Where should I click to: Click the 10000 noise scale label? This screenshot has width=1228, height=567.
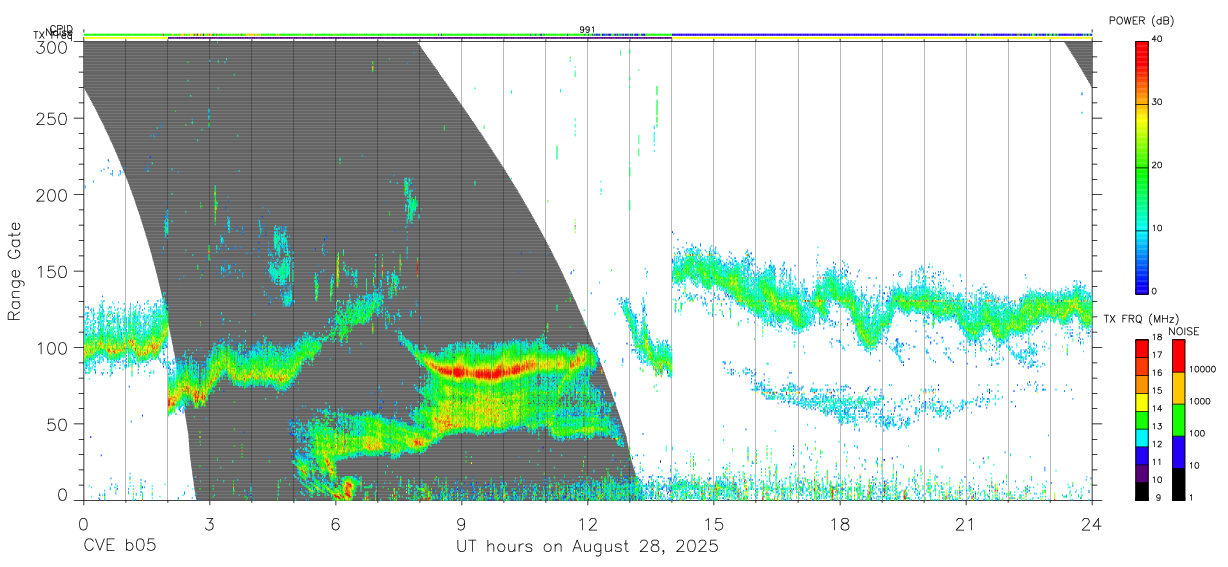pos(1203,369)
